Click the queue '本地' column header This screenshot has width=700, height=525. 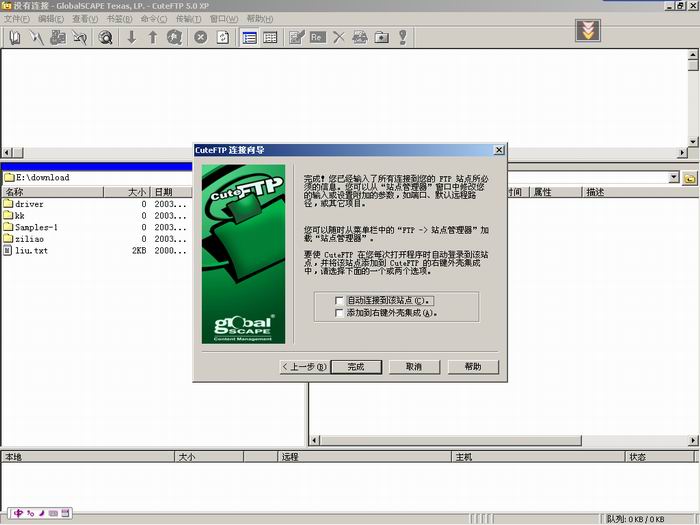(x=88, y=457)
